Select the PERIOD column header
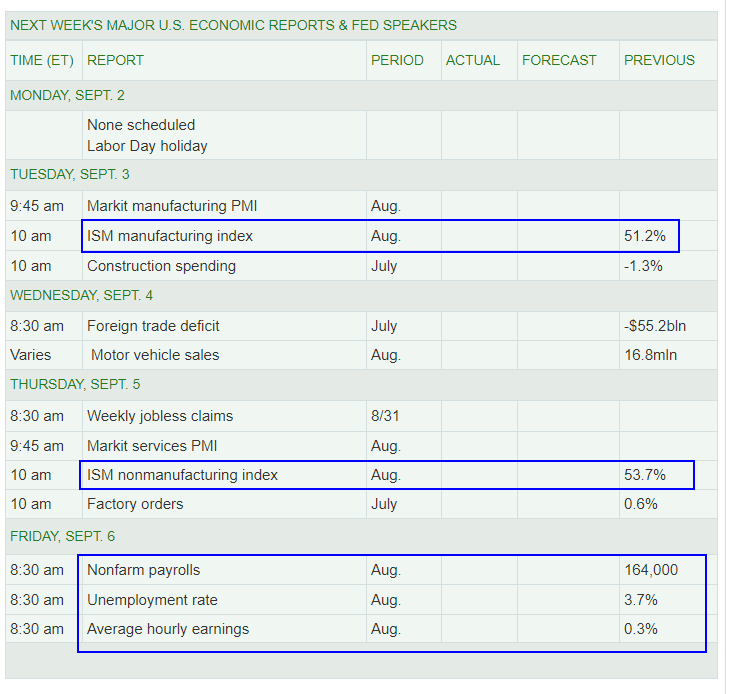This screenshot has width=738, height=694. (397, 61)
